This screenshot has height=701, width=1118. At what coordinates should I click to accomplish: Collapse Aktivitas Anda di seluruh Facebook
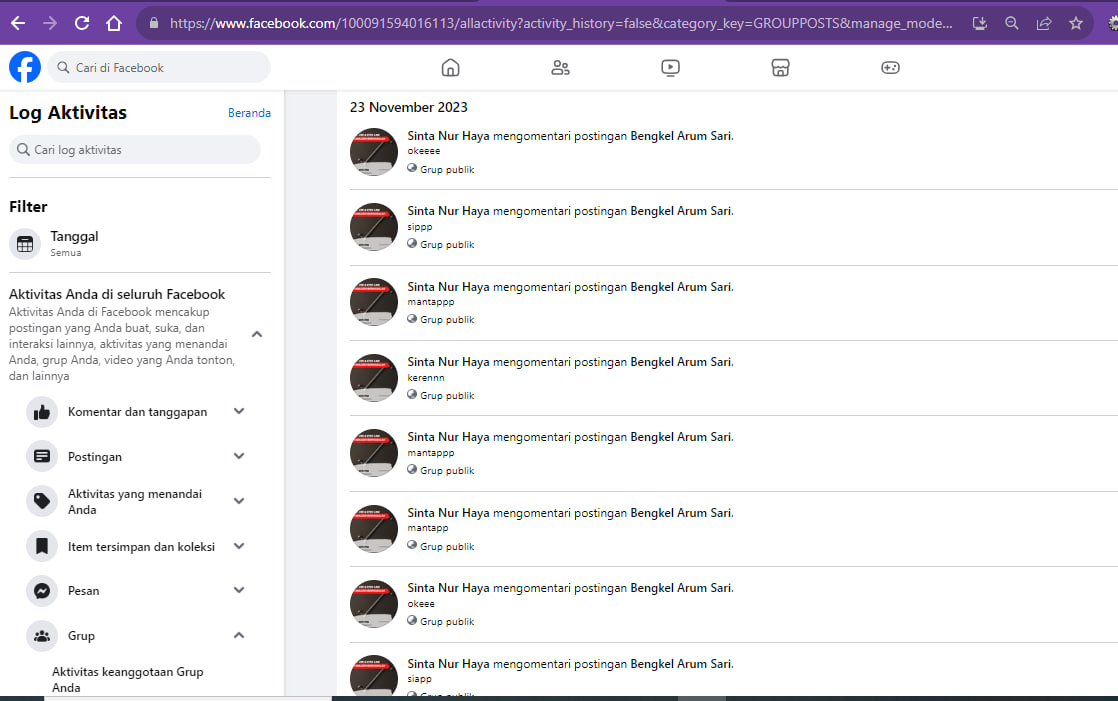[x=257, y=334]
